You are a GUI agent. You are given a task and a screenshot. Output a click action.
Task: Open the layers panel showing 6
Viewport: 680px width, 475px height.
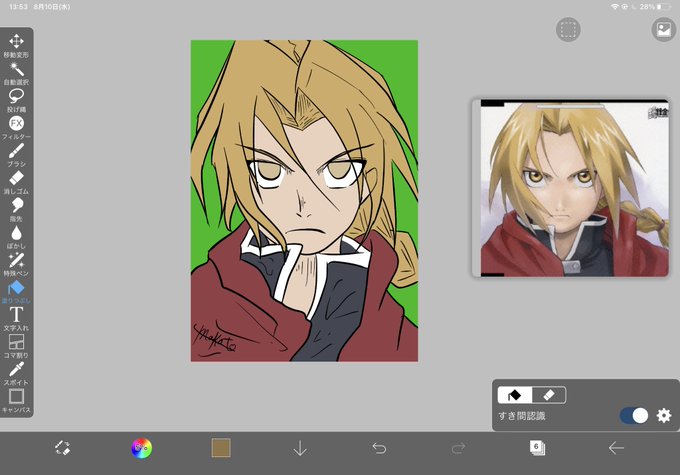pos(537,448)
